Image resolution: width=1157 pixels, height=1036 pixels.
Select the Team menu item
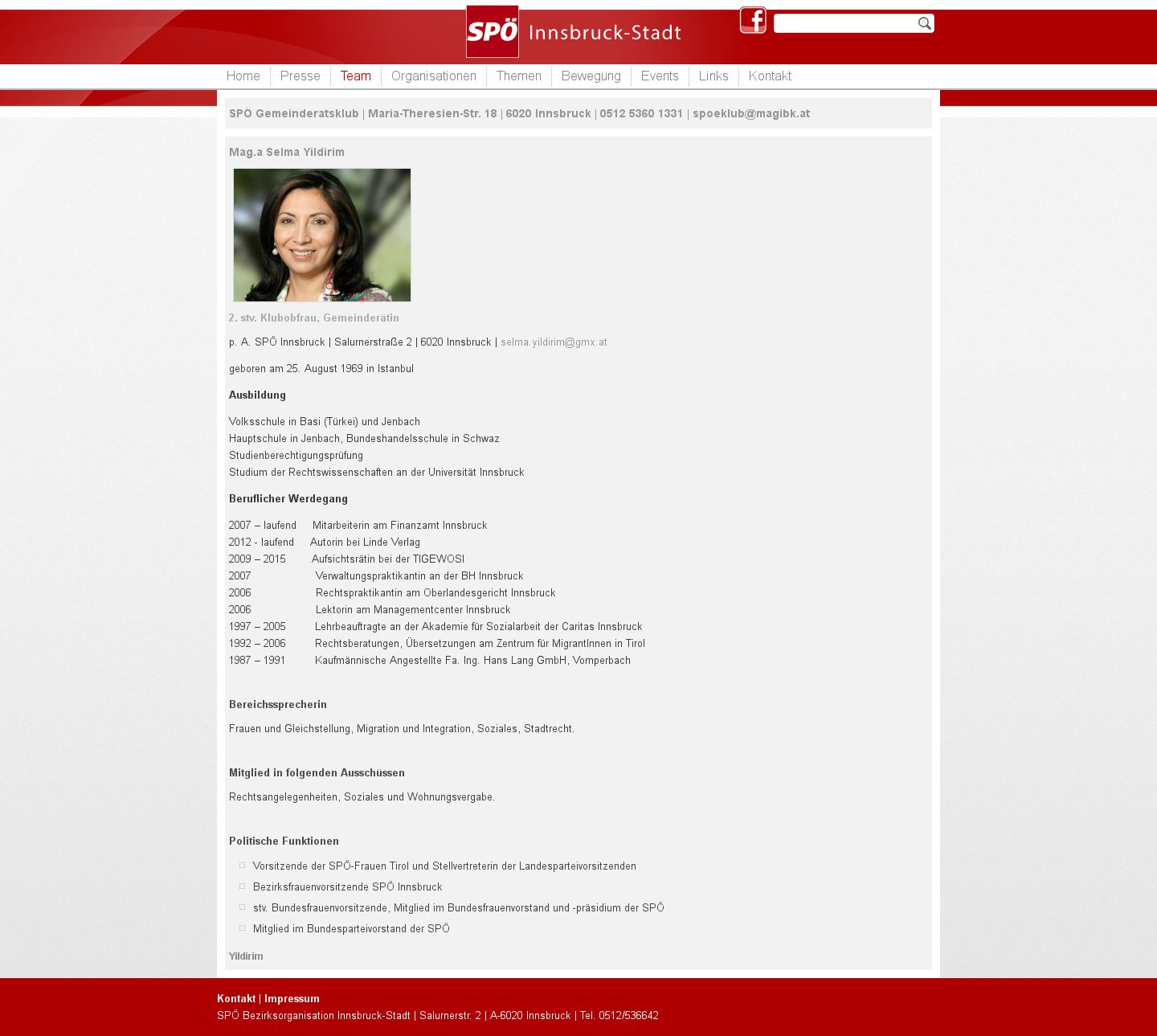pyautogui.click(x=355, y=76)
